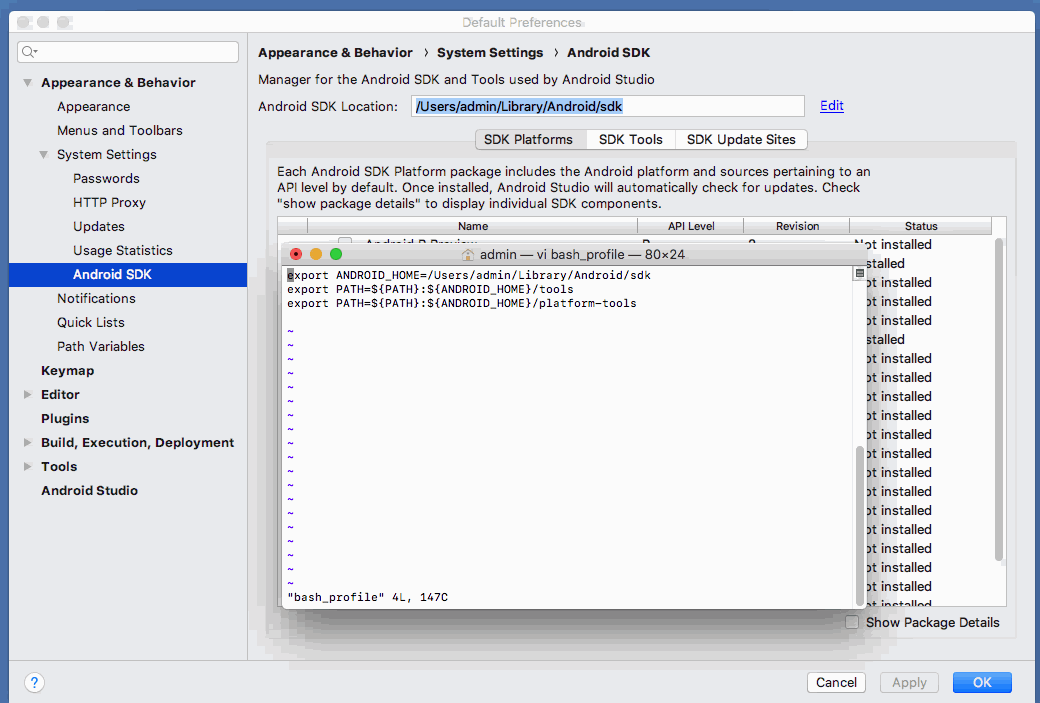1040x703 pixels.
Task: Sort table by the API Level column
Action: [x=690, y=226]
